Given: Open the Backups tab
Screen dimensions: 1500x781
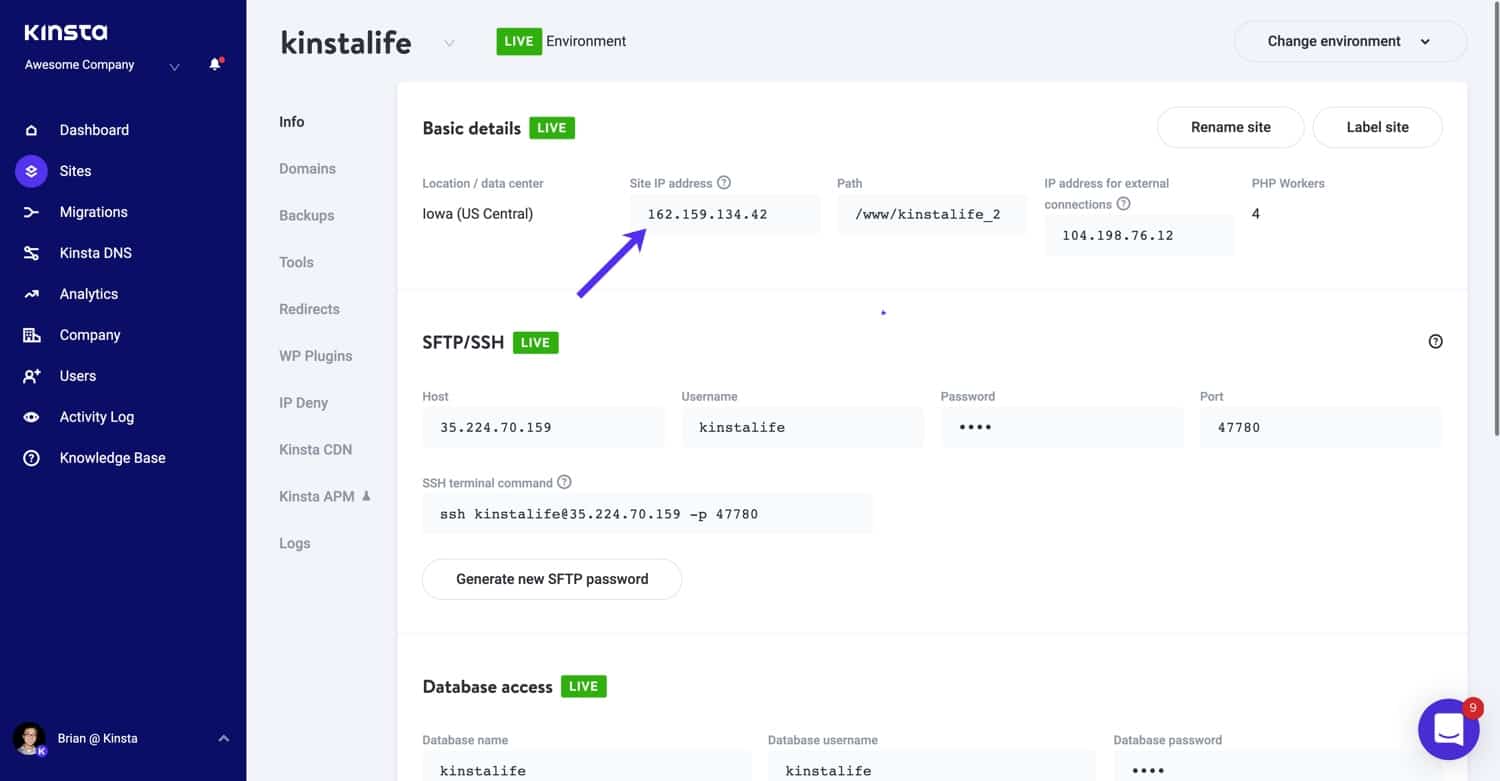Looking at the screenshot, I should 305,215.
